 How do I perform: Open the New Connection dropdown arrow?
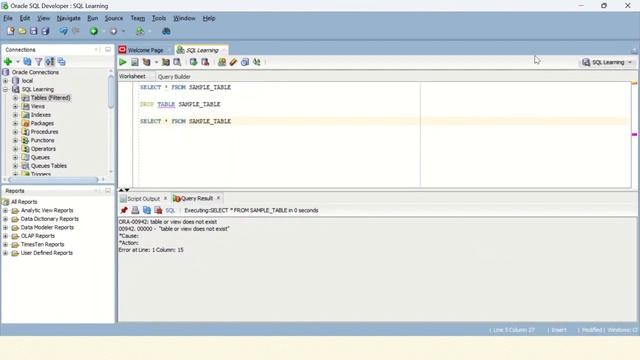click(18, 62)
